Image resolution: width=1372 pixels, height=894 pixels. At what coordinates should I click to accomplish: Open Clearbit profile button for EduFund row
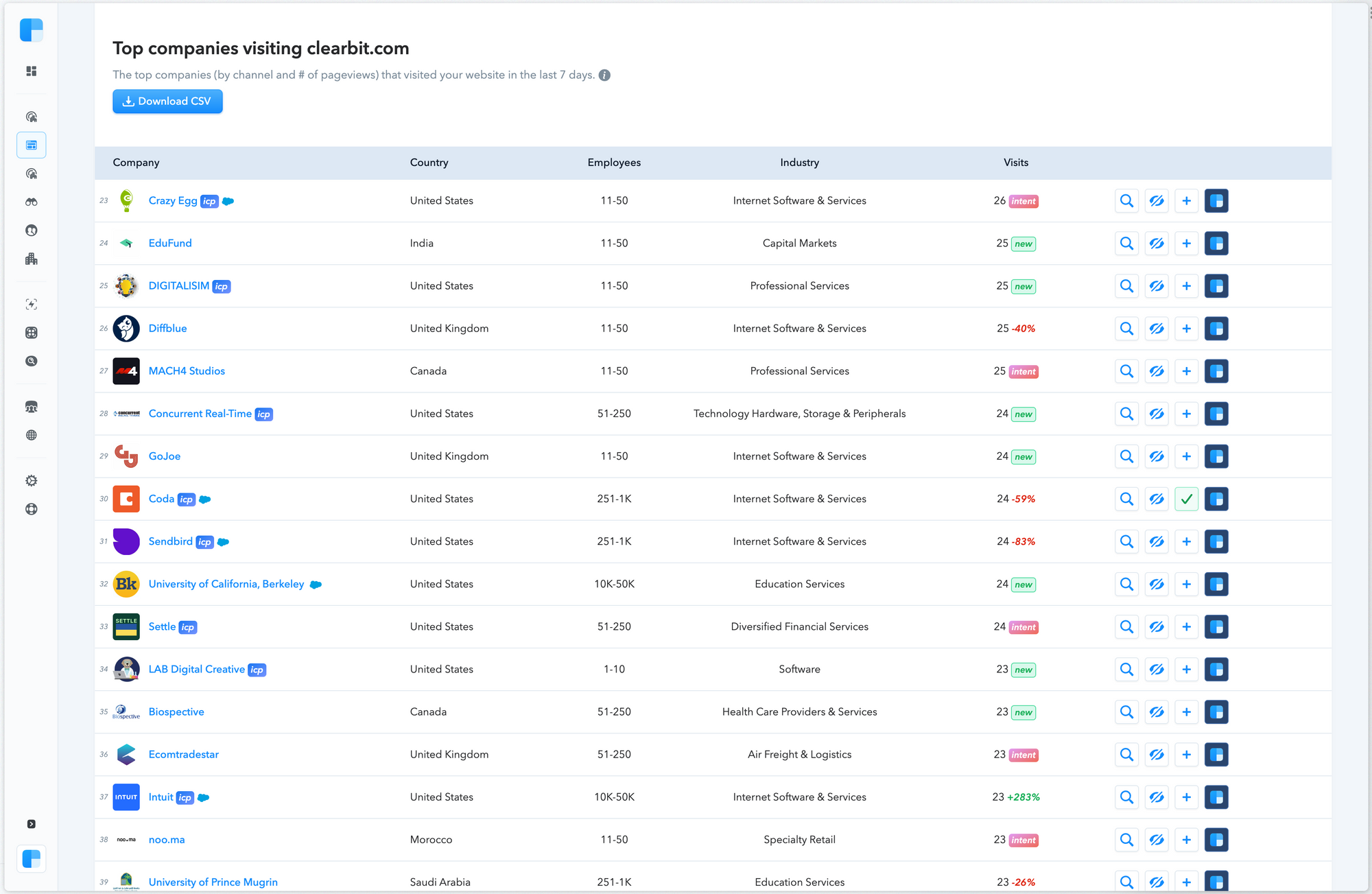1216,244
